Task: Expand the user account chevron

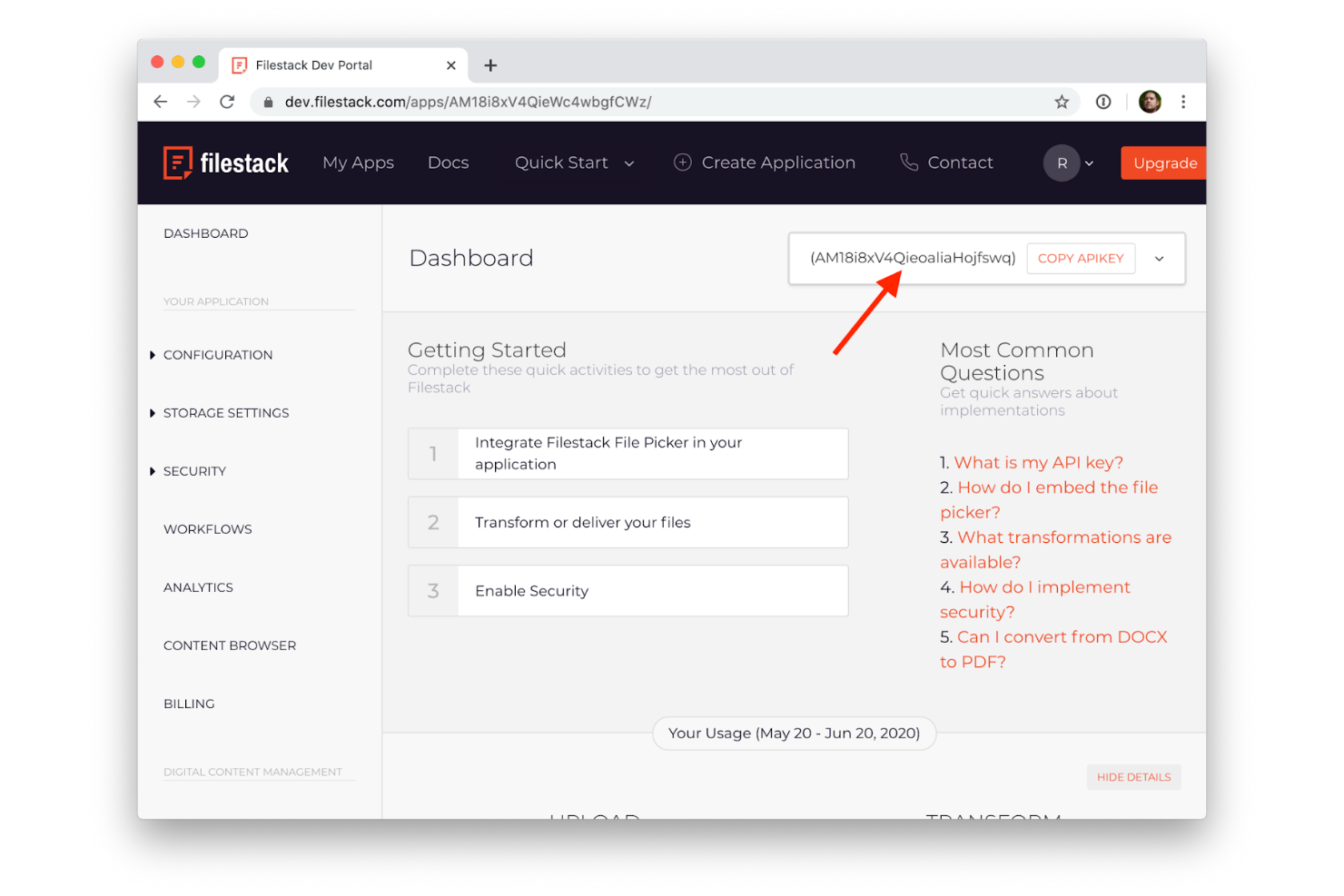Action: pyautogui.click(x=1090, y=163)
